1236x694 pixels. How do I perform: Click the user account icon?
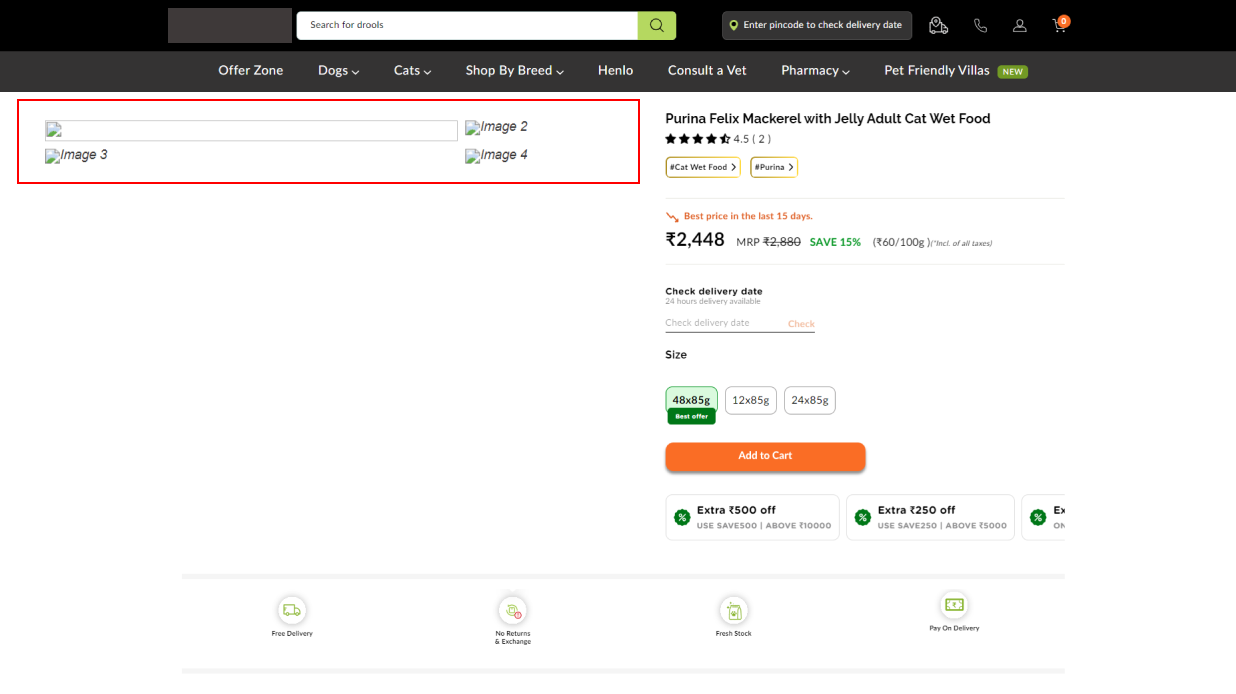pos(1019,25)
